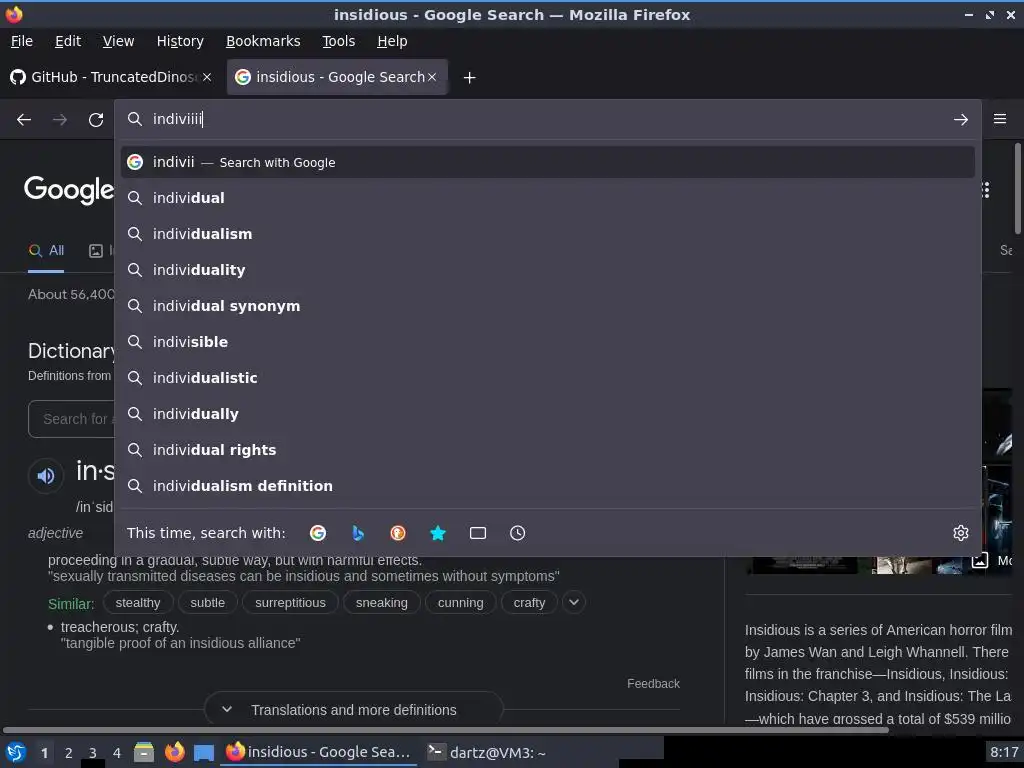
Task: Select suggestion 'individual synonym'
Action: coord(547,306)
